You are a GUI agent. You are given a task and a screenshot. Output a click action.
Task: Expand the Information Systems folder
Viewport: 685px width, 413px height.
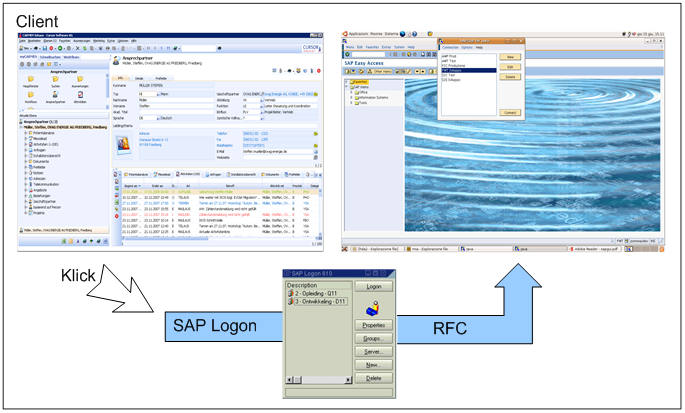coord(353,97)
